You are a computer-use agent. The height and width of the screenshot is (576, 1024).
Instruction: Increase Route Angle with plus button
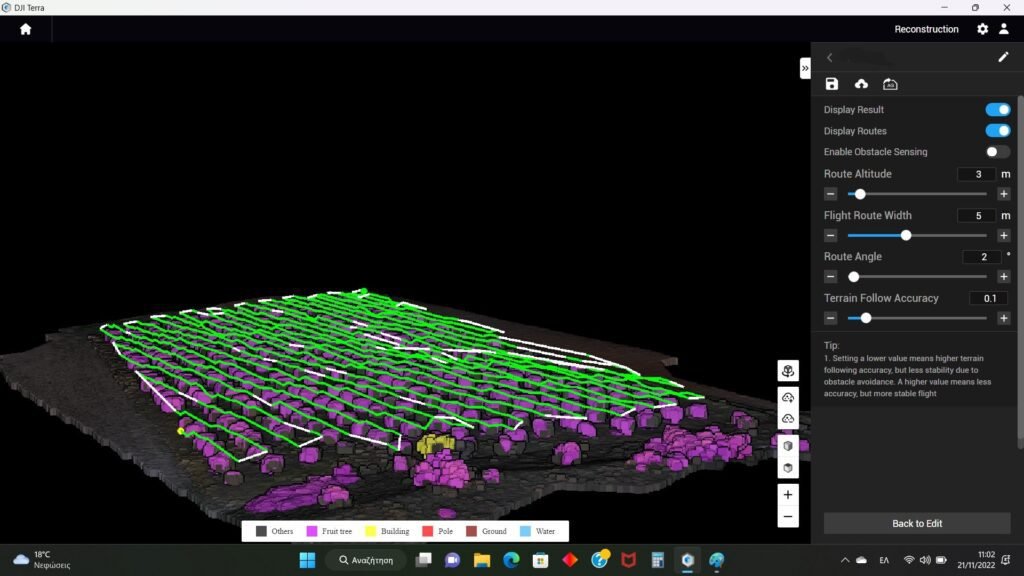(1004, 277)
